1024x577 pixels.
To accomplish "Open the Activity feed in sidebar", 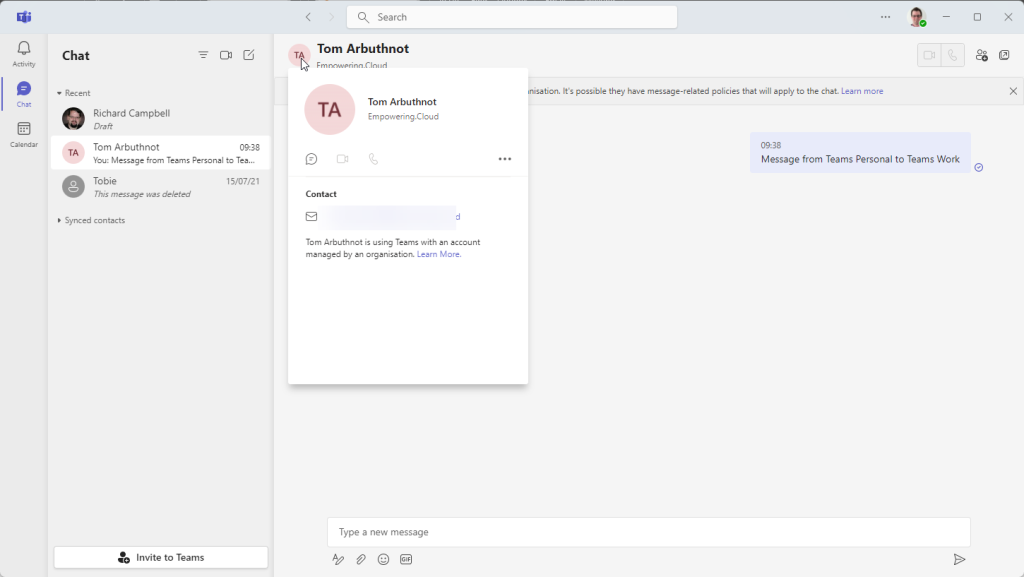I will point(24,54).
